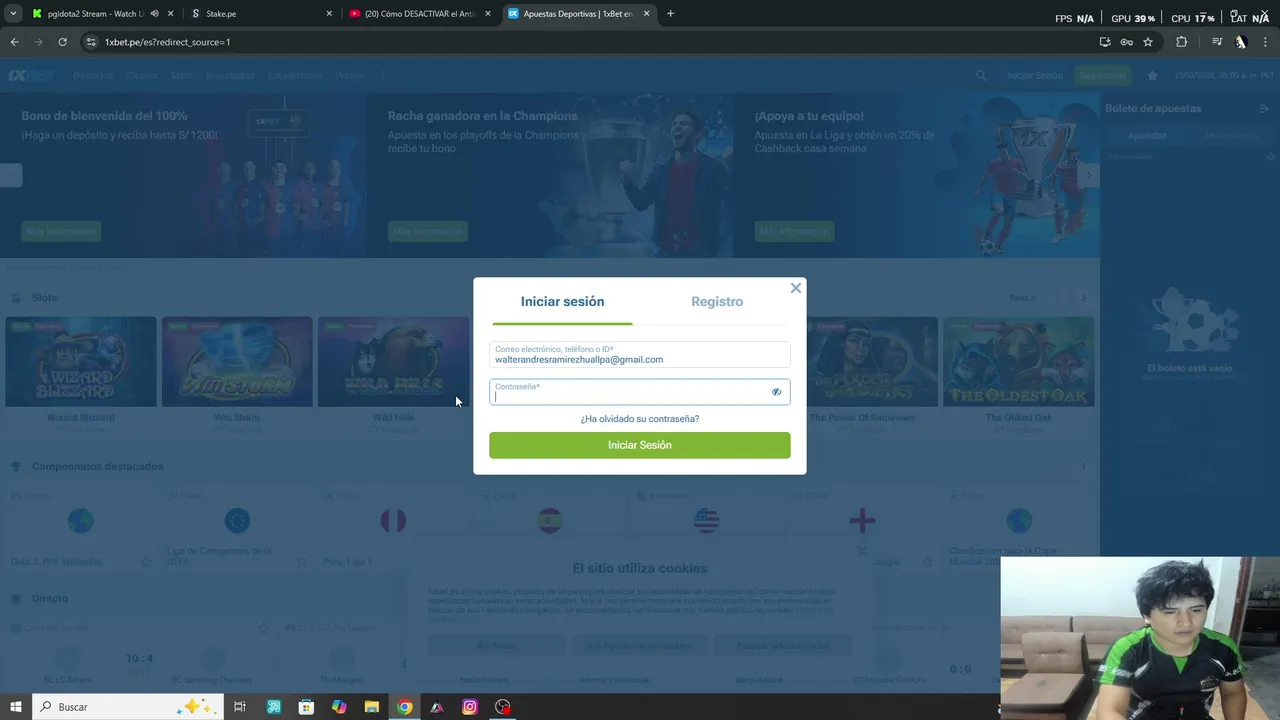The width and height of the screenshot is (1280, 720).
Task: Close the pgldota2 Stream tab
Action: tap(171, 14)
